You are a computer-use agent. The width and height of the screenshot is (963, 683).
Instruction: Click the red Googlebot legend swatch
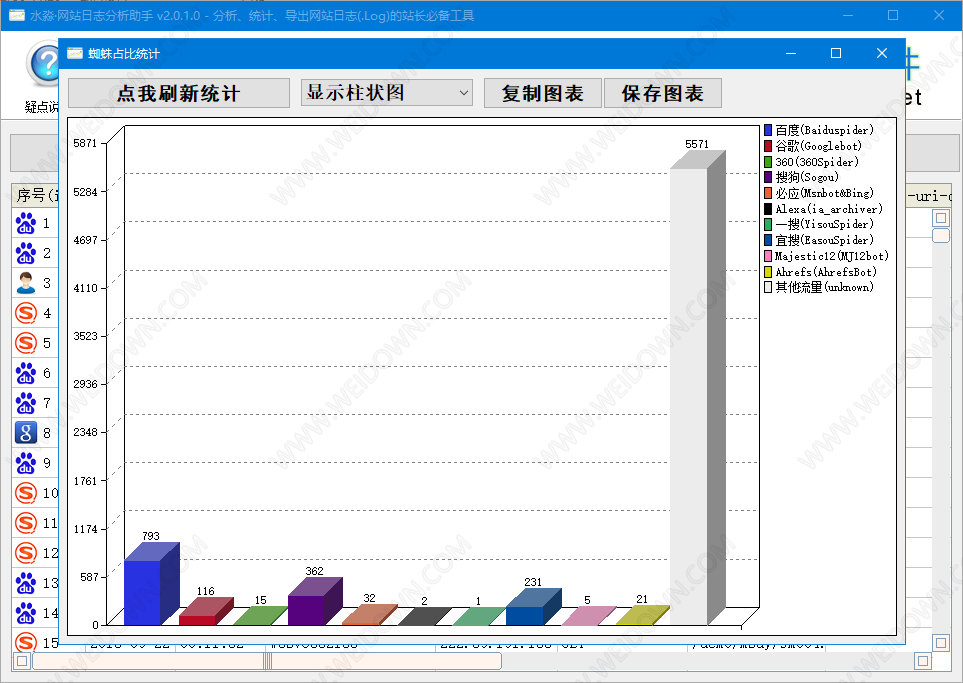(x=768, y=146)
